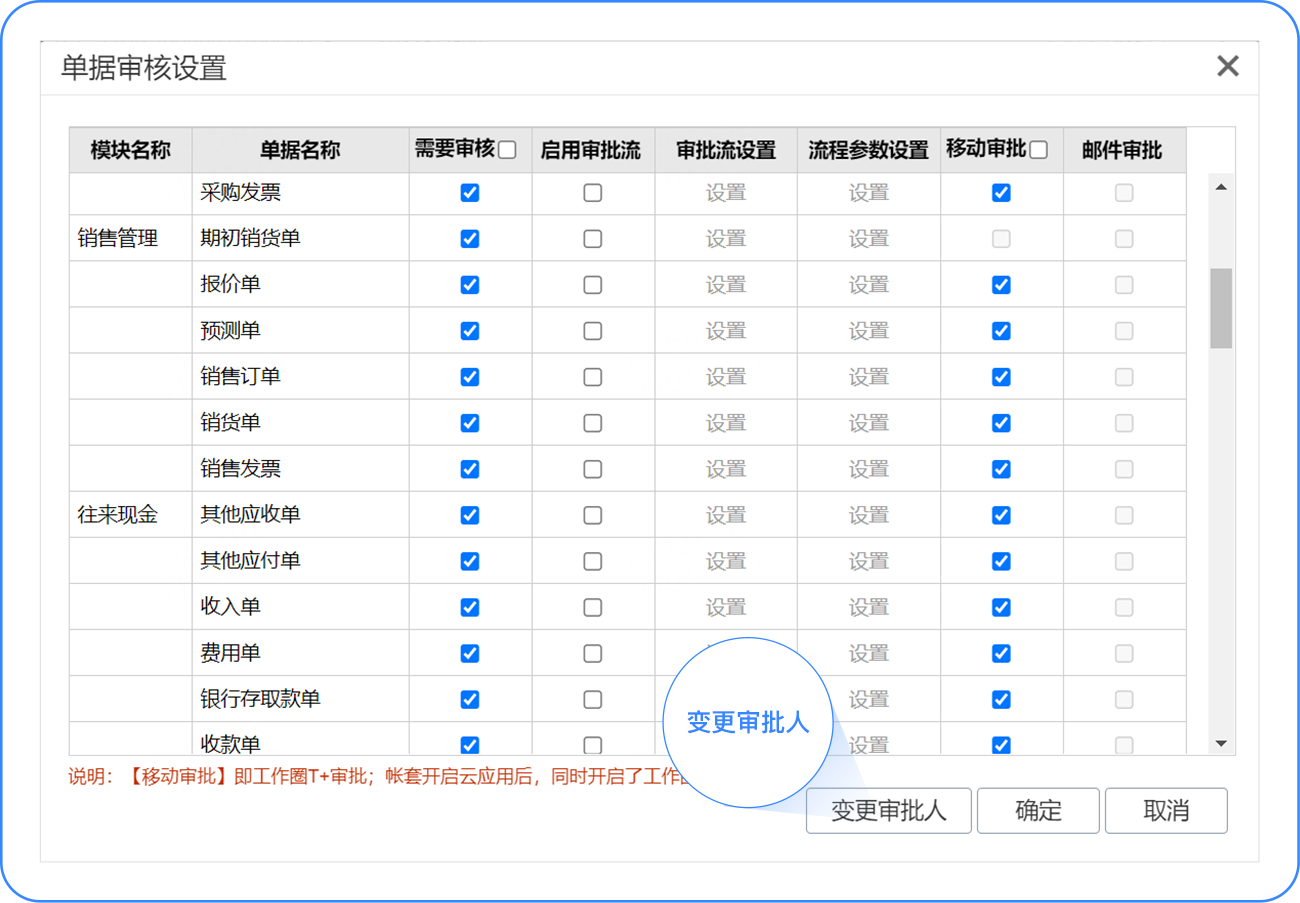This screenshot has height=903, width=1300.
Task: Enable 启用审批流 for 银行存取款单
Action: coord(593,699)
